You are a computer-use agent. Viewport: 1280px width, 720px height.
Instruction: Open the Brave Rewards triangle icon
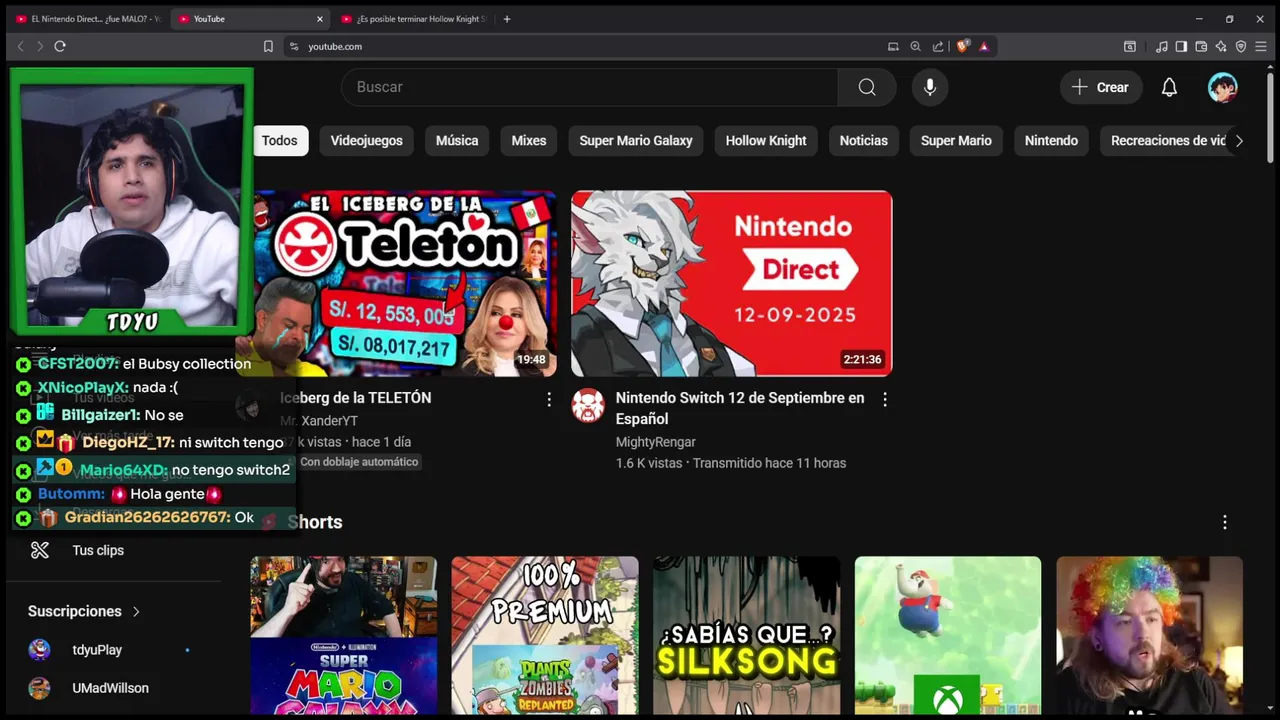(x=984, y=46)
